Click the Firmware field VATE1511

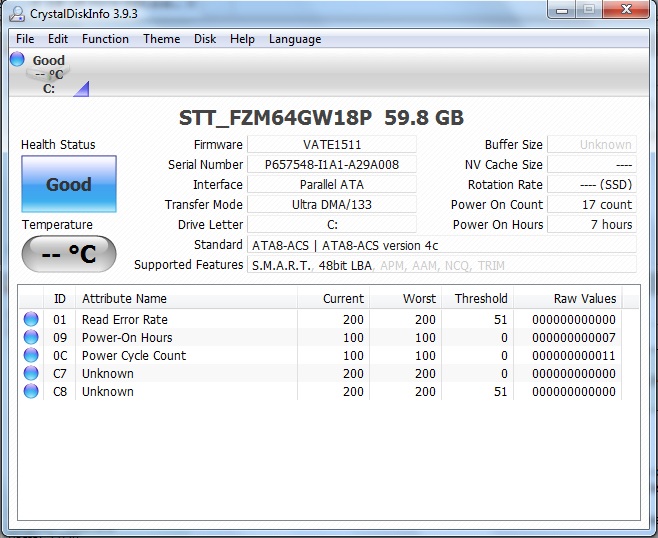(x=332, y=144)
